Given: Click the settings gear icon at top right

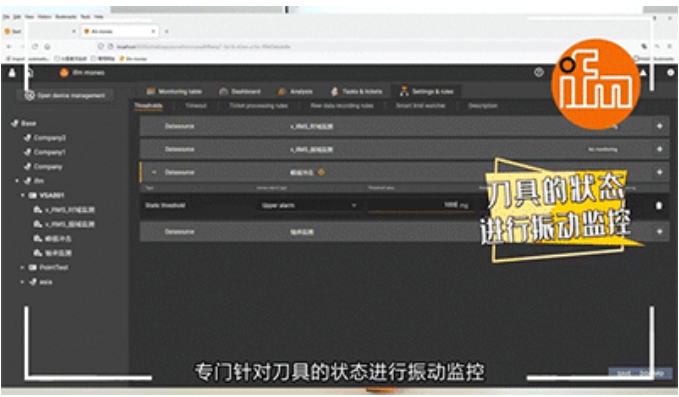Looking at the screenshot, I should pos(670,72).
